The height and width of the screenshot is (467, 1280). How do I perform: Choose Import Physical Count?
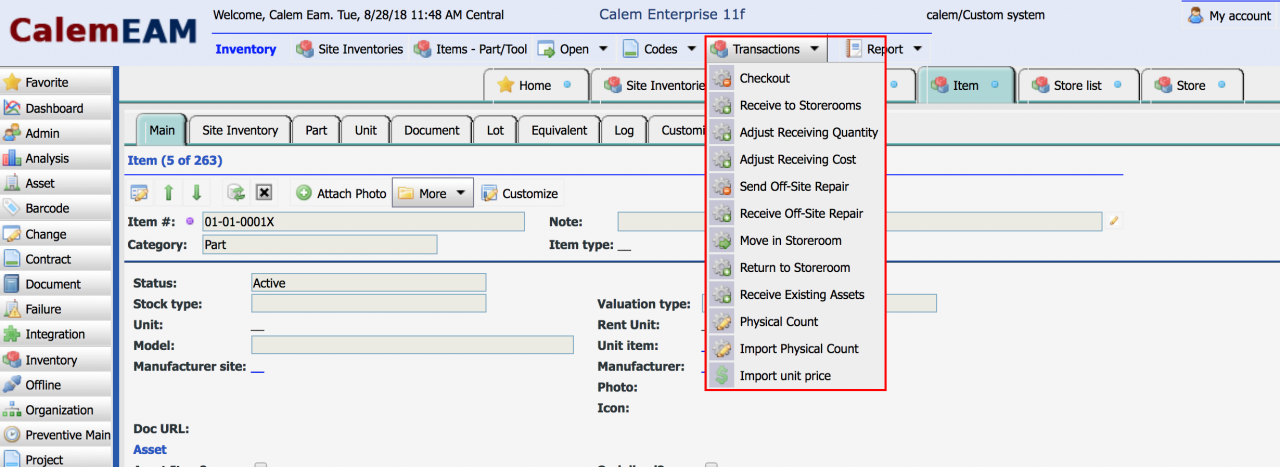click(795, 348)
